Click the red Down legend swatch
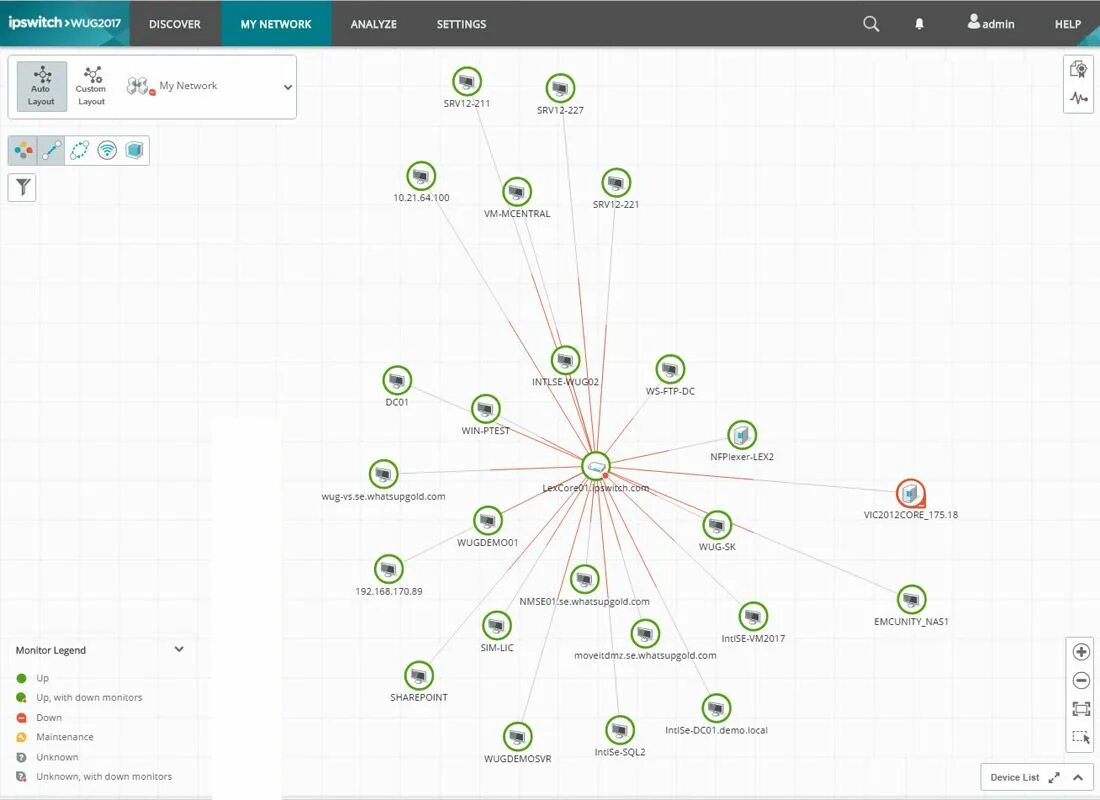The image size is (1100, 800). click(22, 717)
